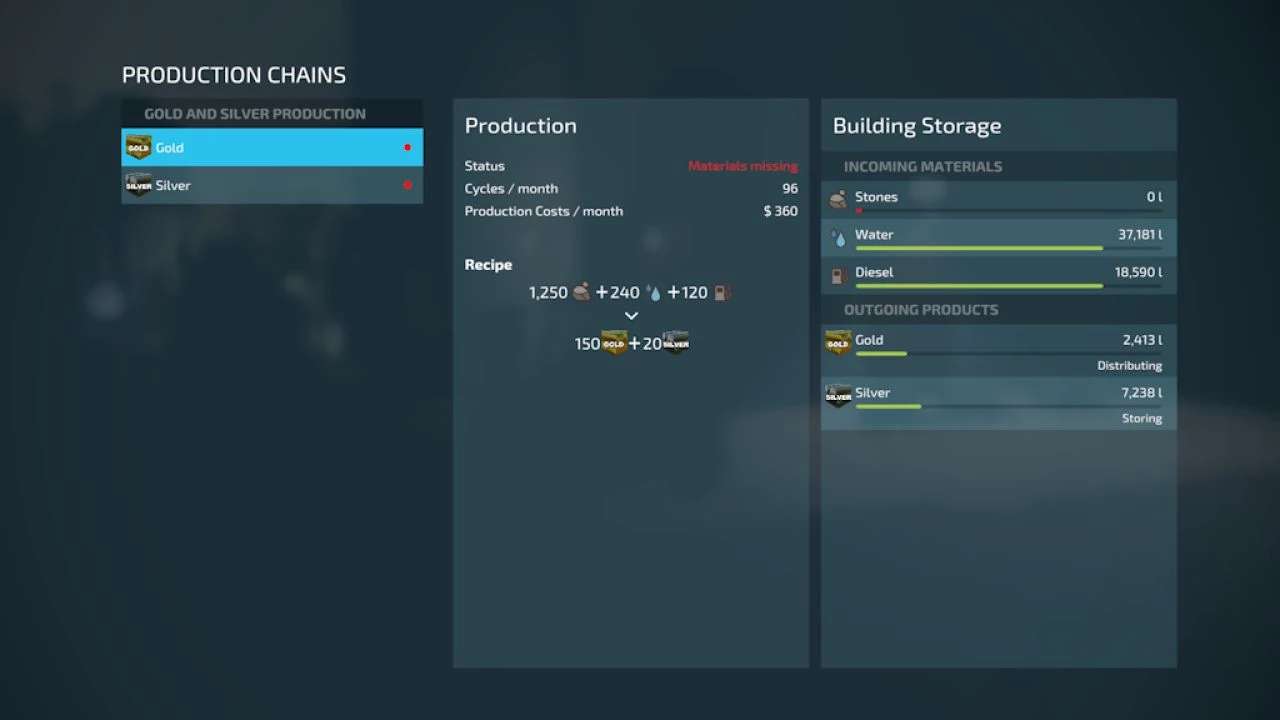
Task: Click the gold output icon in the recipe
Action: (x=614, y=343)
